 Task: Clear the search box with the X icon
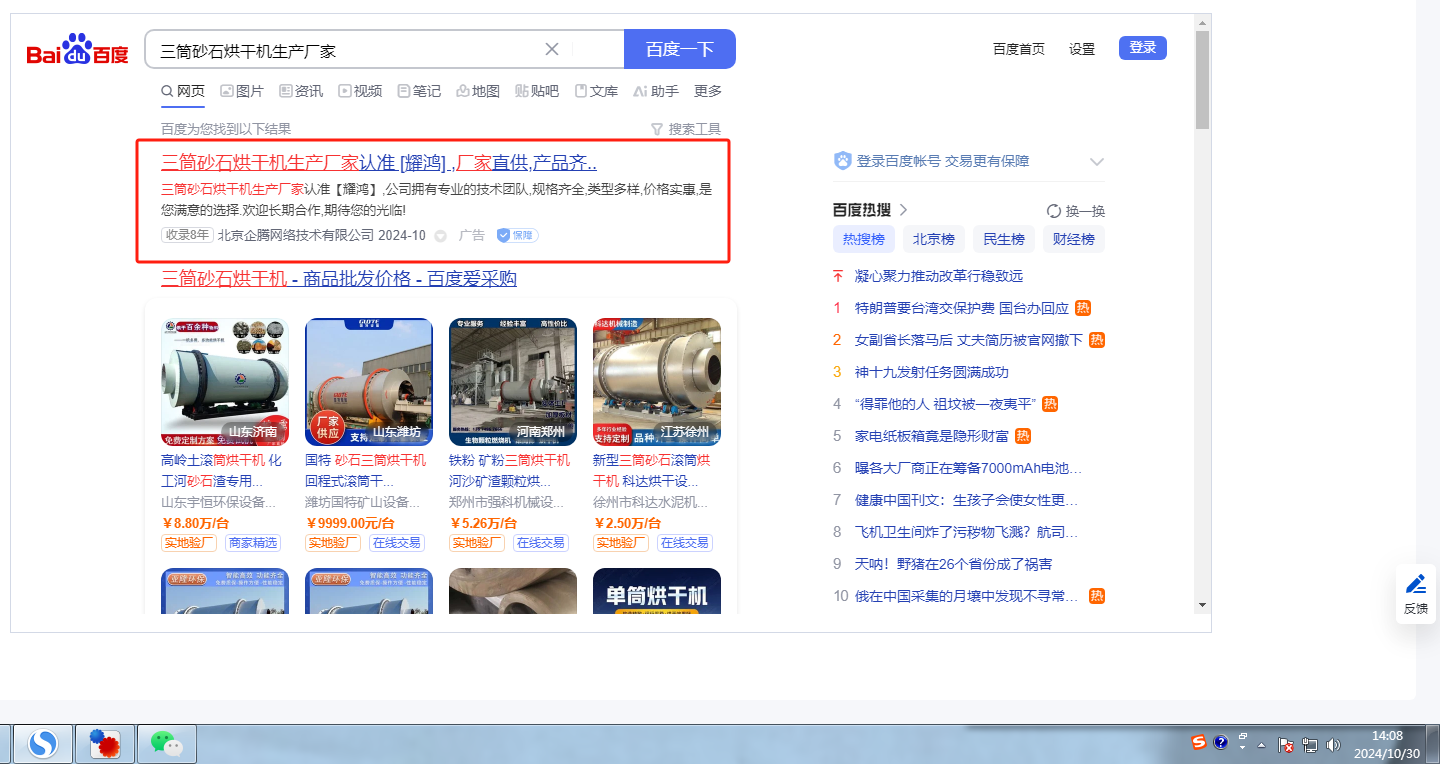coord(552,49)
